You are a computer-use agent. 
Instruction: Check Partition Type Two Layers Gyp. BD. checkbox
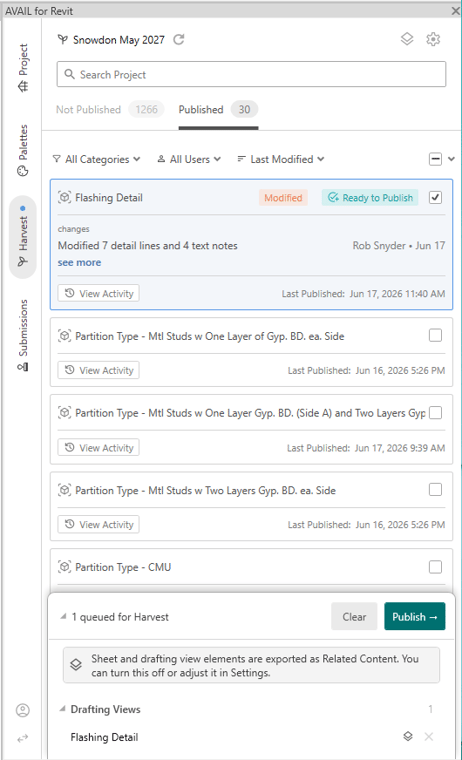[435, 490]
